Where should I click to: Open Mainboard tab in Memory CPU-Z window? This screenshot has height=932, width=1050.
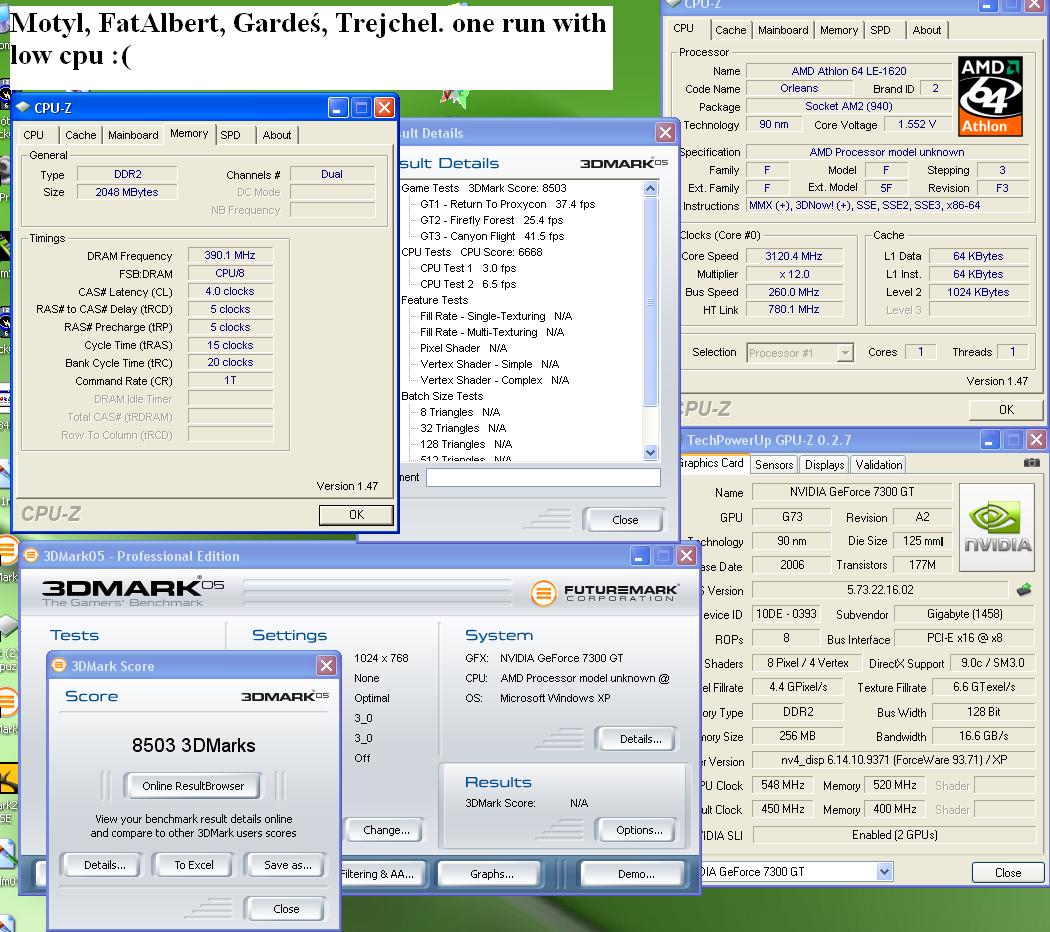133,135
